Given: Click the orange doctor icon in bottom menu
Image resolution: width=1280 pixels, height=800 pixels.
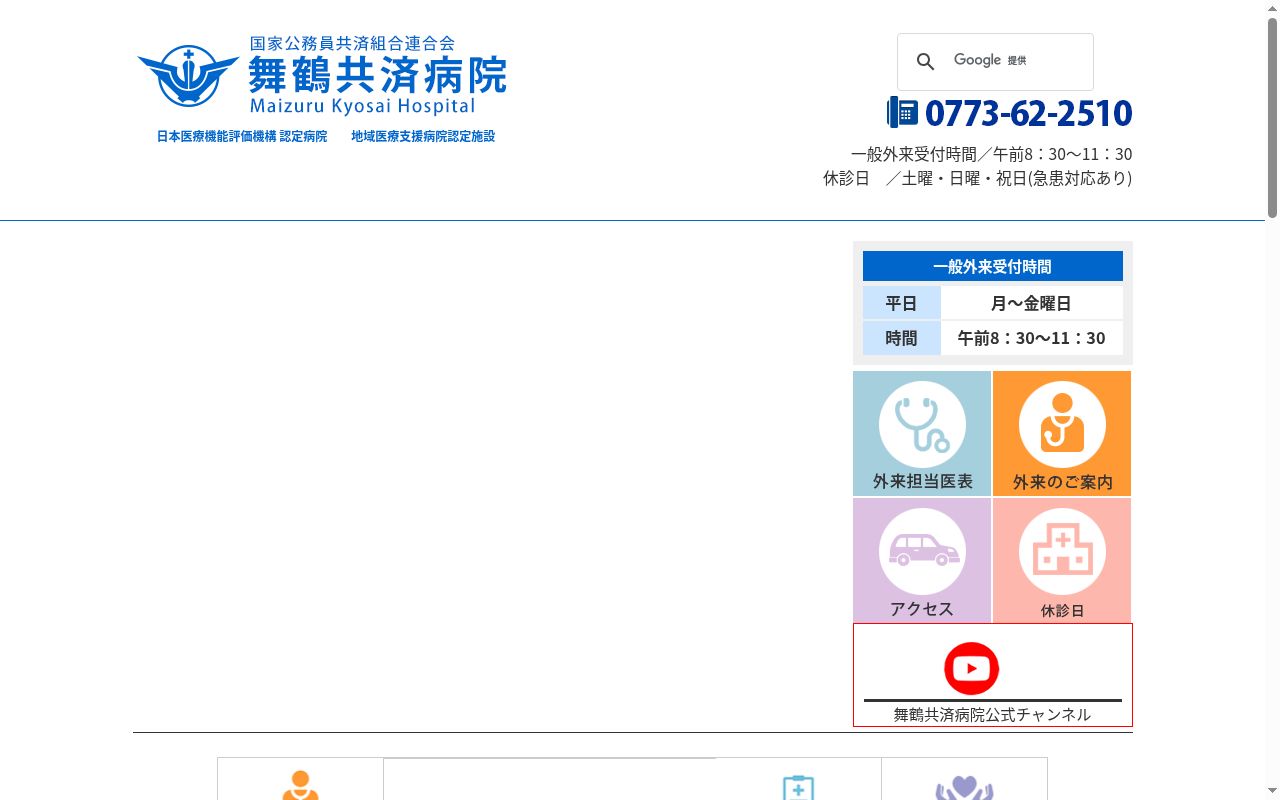Looking at the screenshot, I should 300,785.
